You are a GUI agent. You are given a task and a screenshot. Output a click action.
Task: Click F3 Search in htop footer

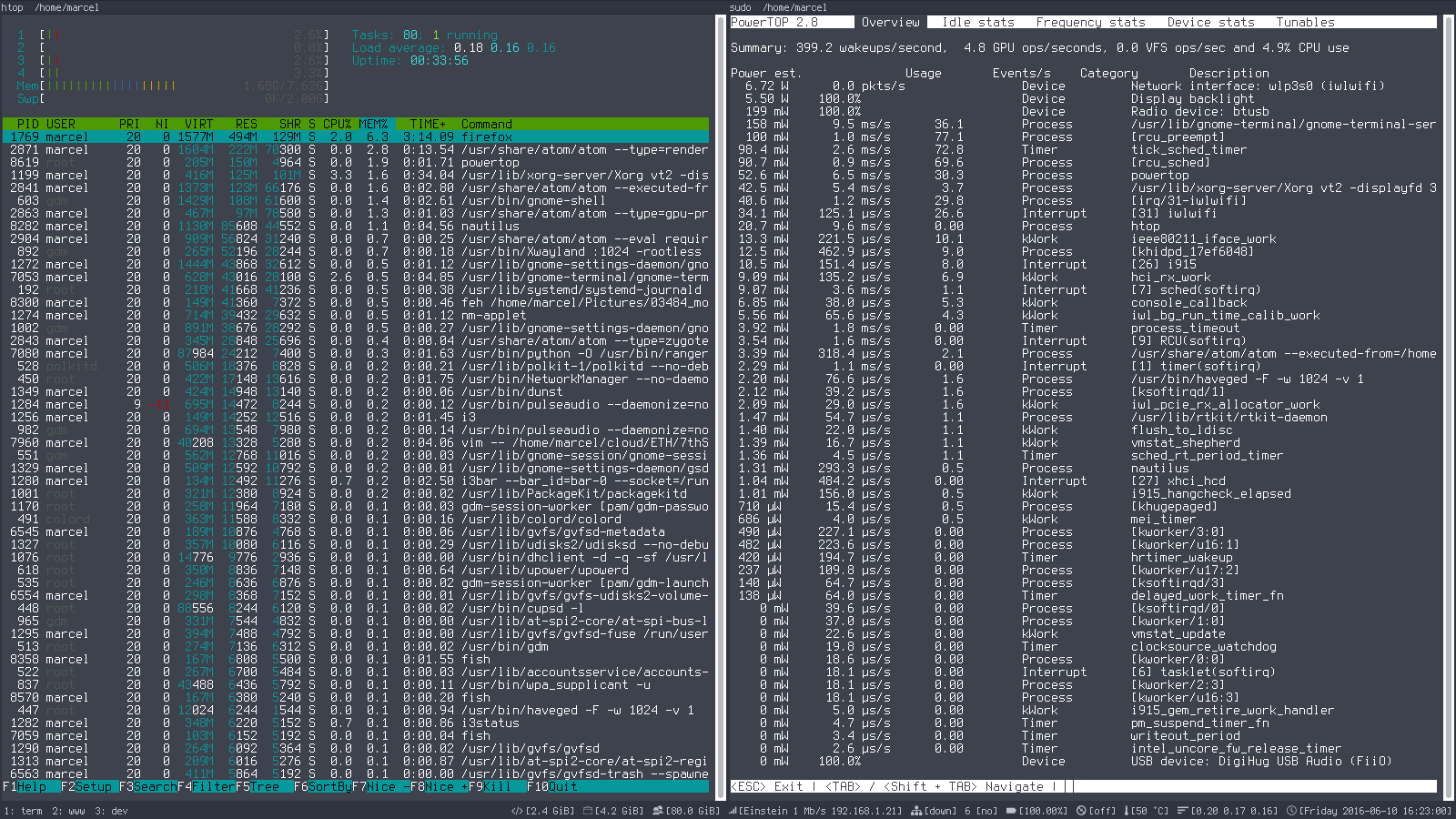point(148,786)
